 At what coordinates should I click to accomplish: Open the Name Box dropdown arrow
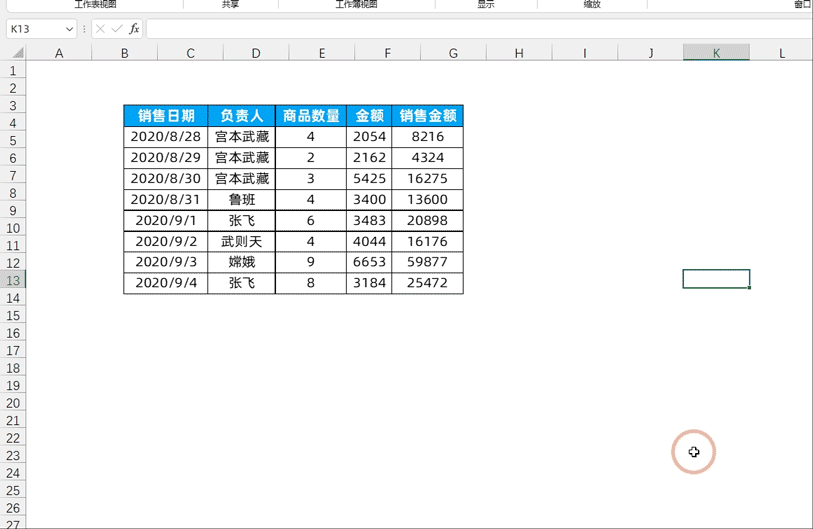(x=69, y=29)
